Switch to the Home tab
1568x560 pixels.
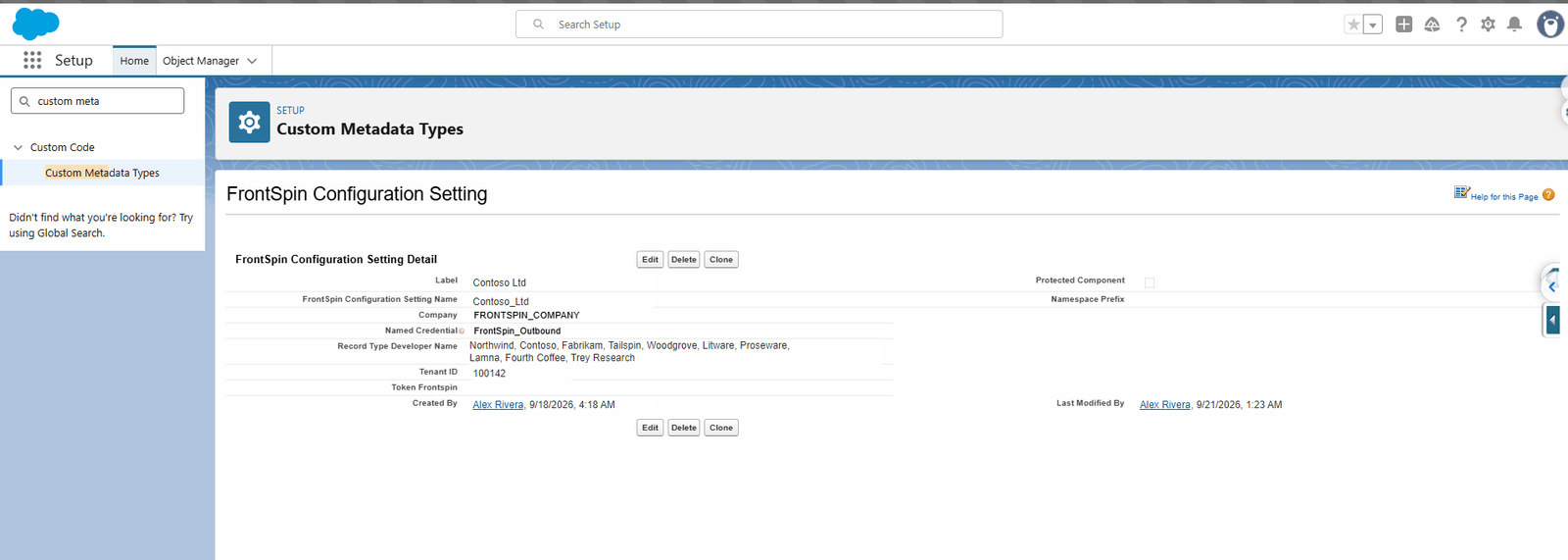tap(134, 61)
